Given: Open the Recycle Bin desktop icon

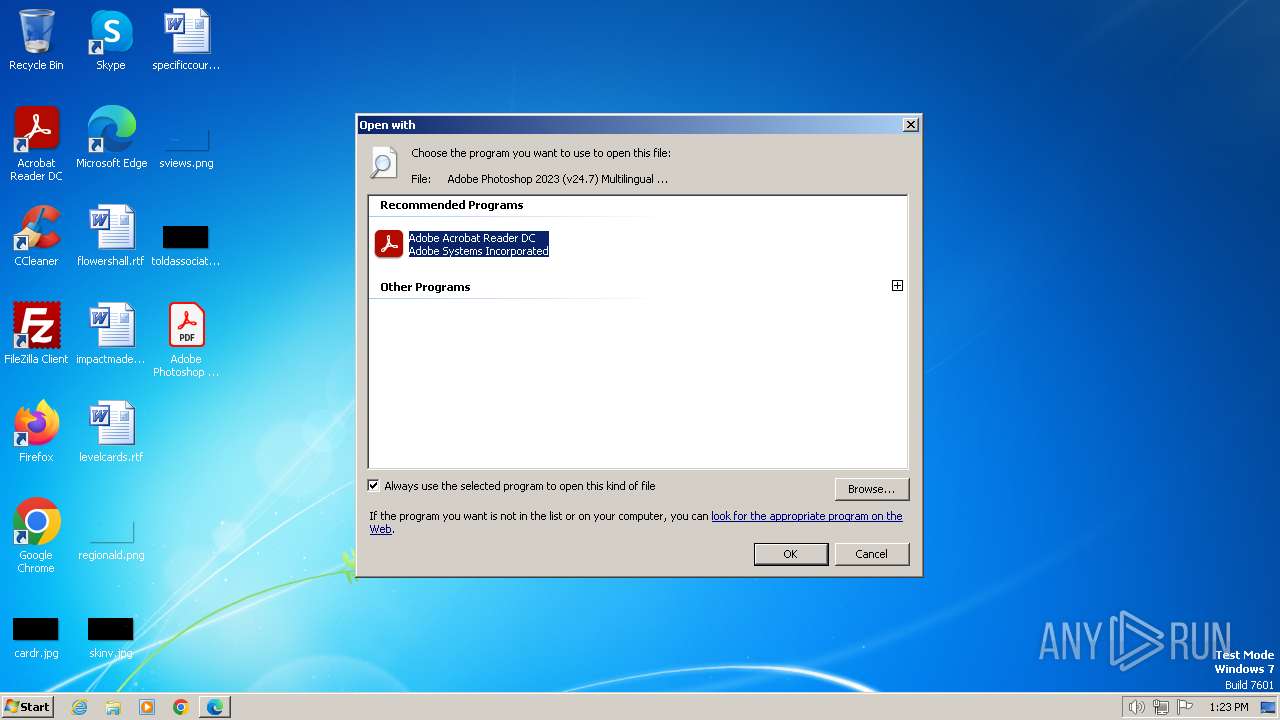Looking at the screenshot, I should (x=36, y=40).
